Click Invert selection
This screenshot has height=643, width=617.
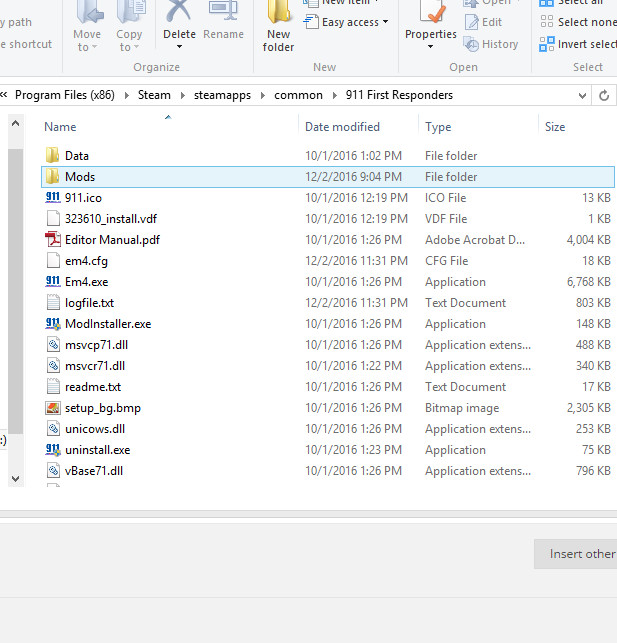(578, 44)
